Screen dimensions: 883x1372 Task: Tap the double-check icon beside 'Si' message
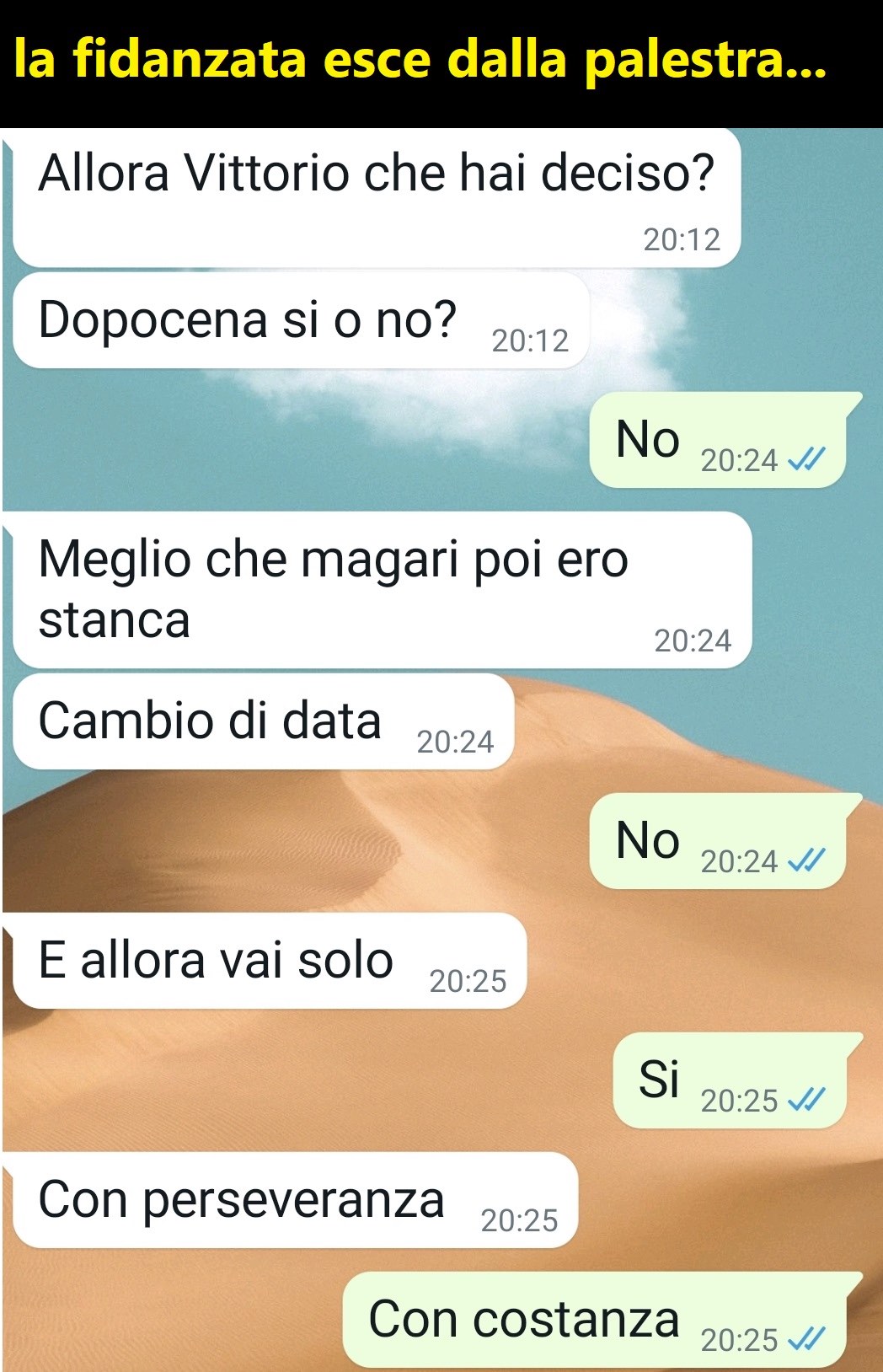tap(805, 1101)
